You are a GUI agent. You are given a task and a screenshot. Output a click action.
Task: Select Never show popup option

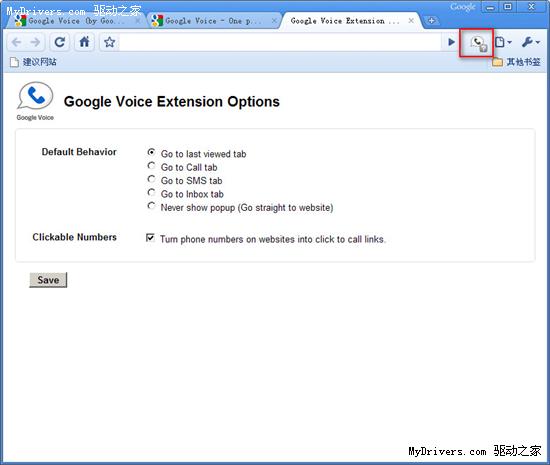(151, 205)
